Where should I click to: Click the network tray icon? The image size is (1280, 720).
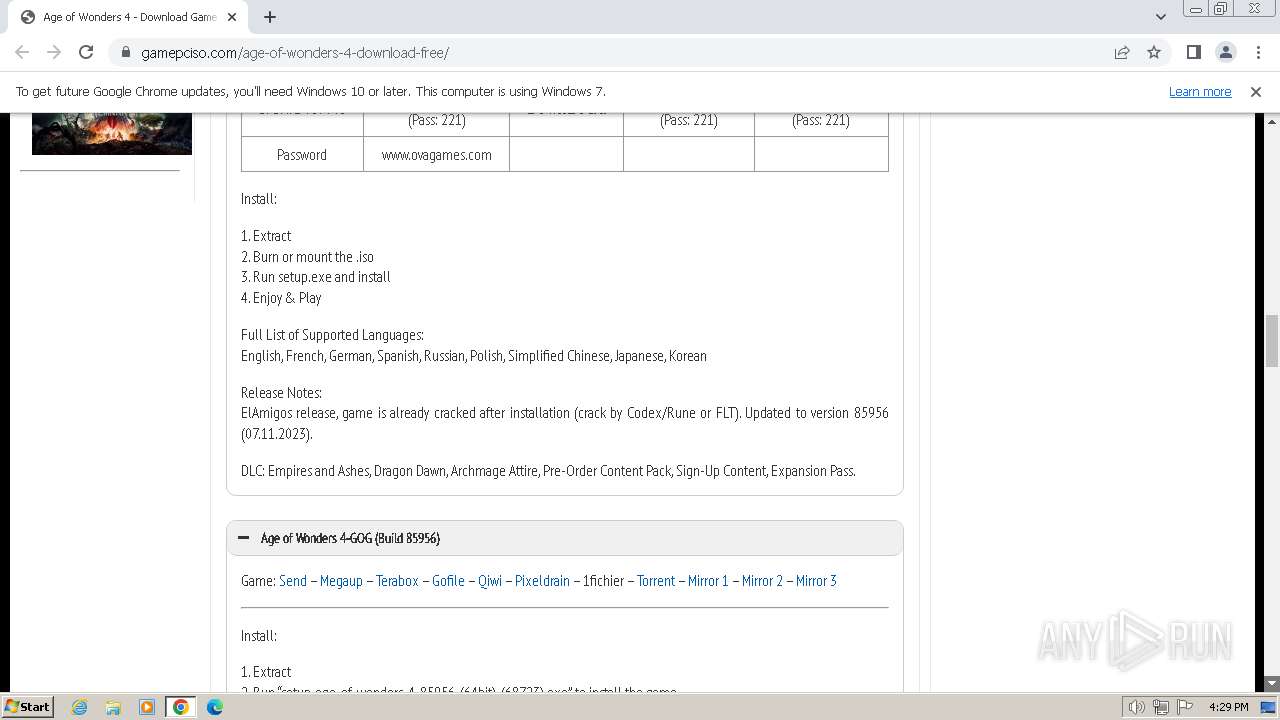point(1161,707)
